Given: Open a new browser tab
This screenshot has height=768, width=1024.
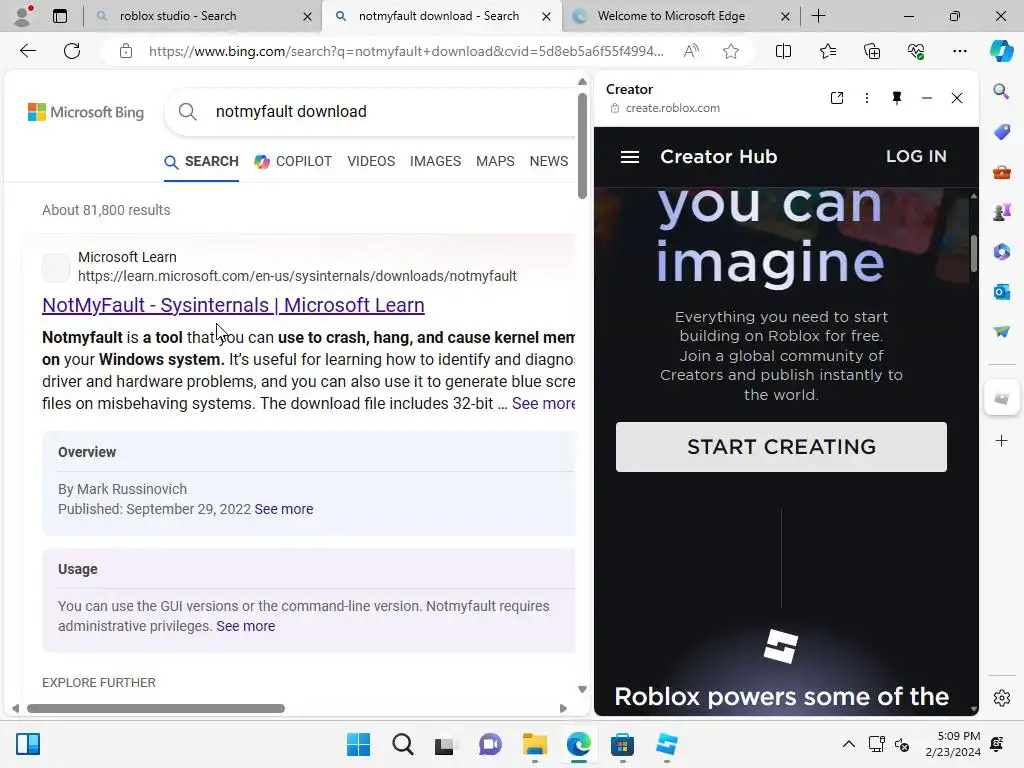Looking at the screenshot, I should point(818,16).
